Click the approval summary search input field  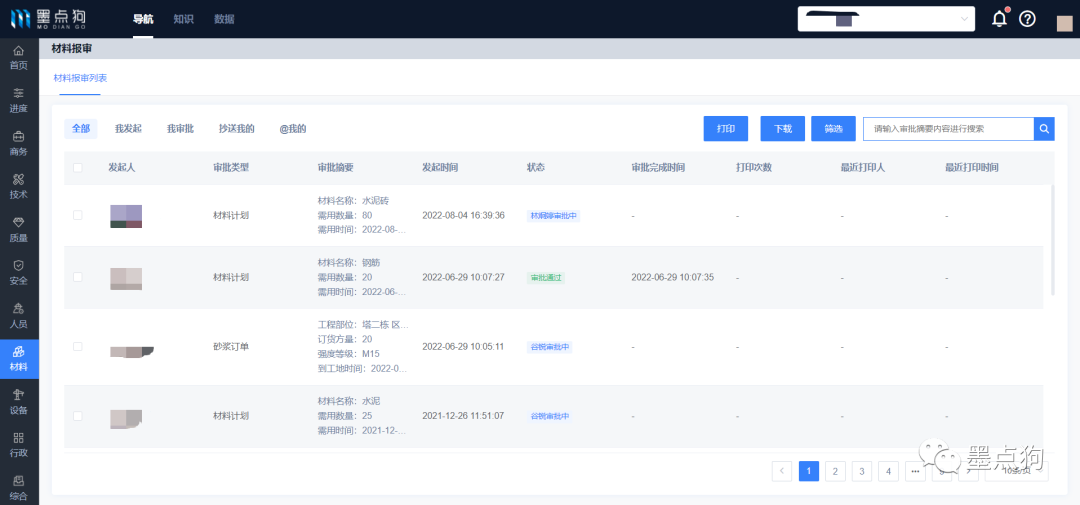[947, 128]
